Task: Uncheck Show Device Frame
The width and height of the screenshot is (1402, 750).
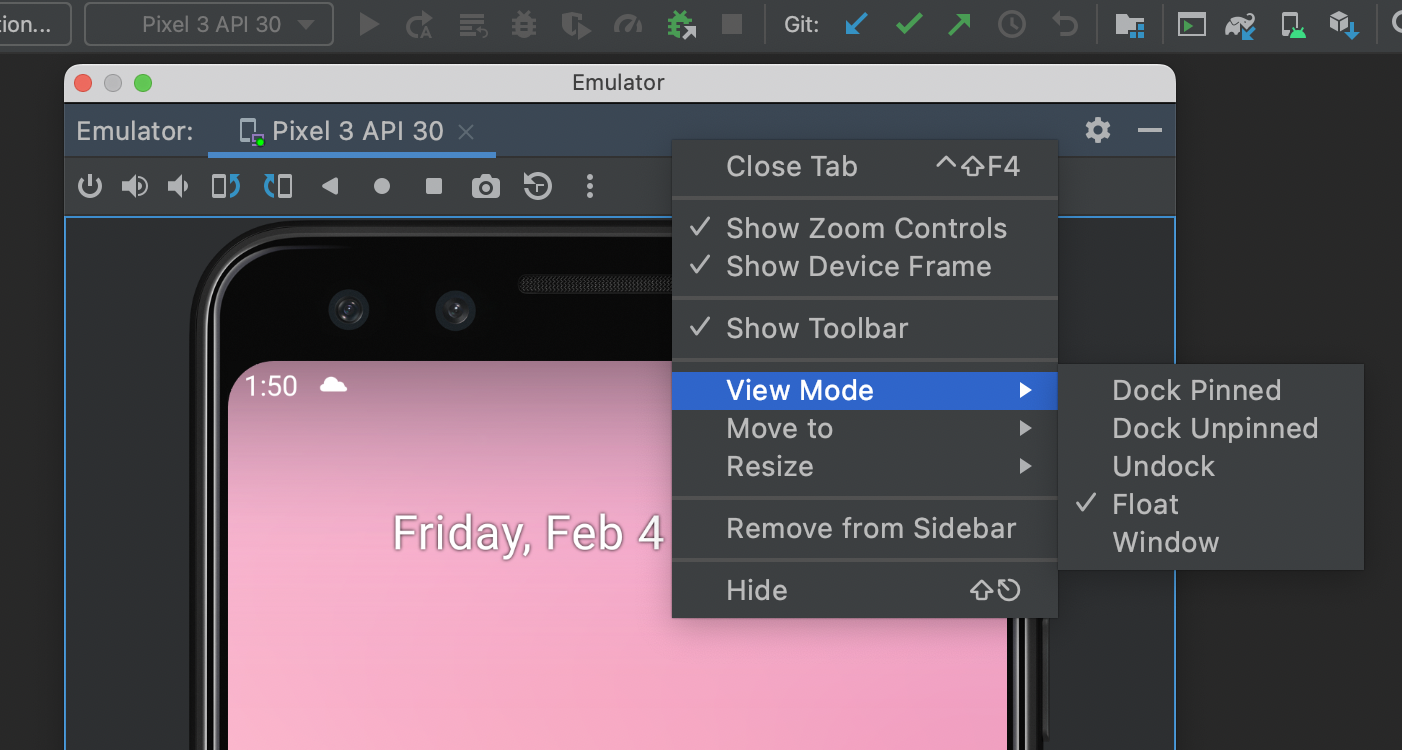Action: (865, 266)
